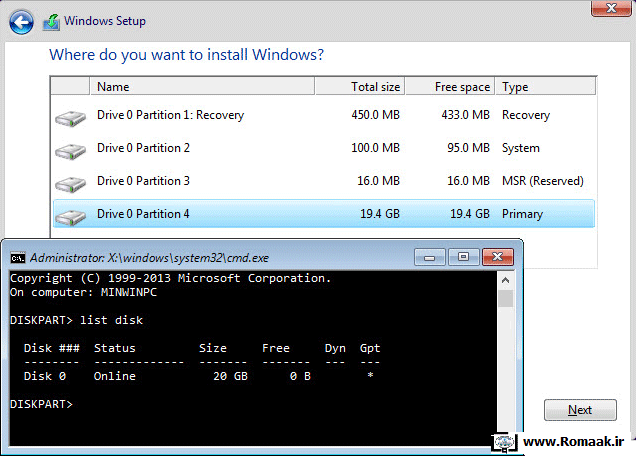Click the Primary type cell
636x459 pixels.
pyautogui.click(x=522, y=214)
